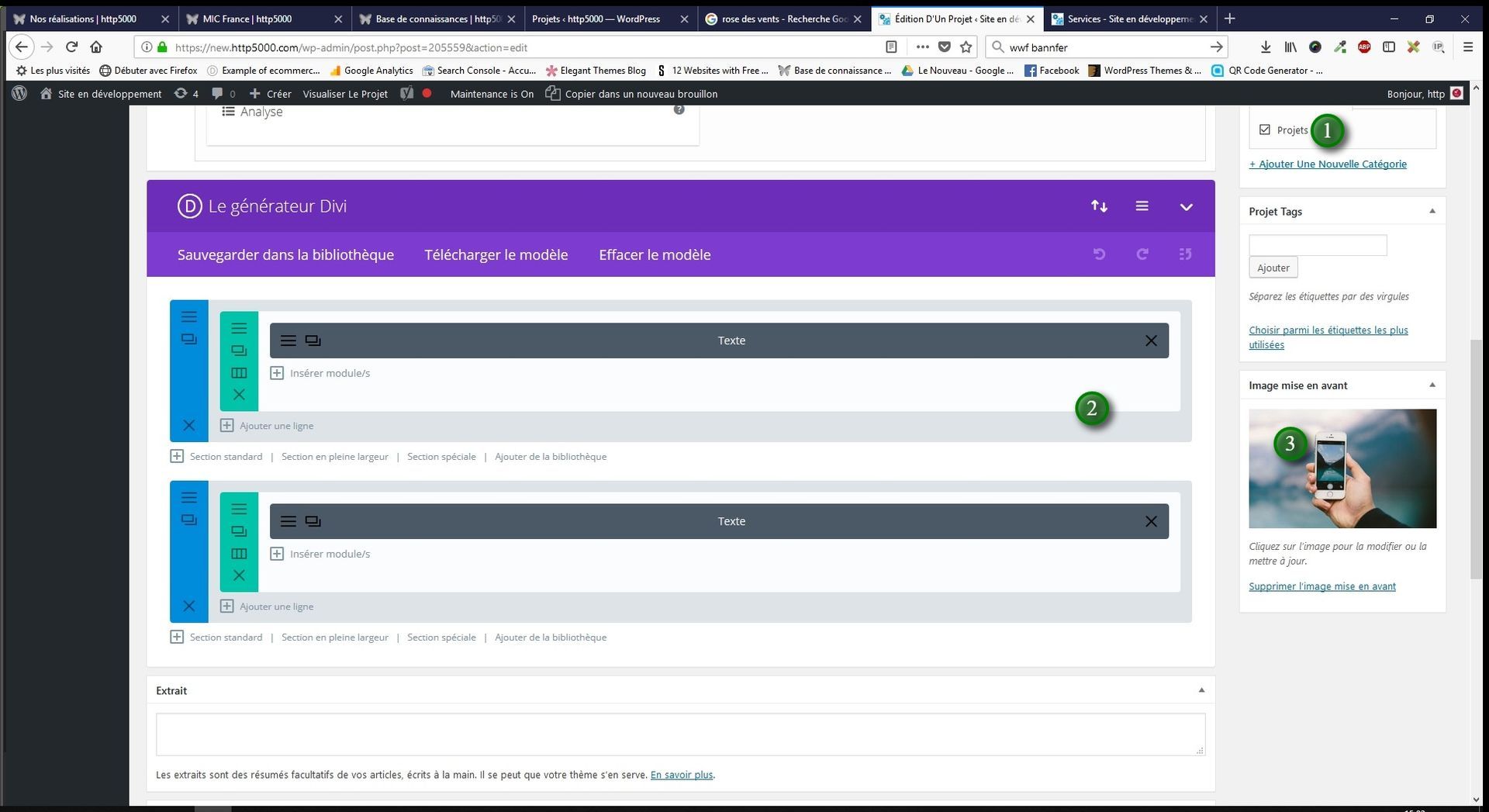Click Télécharger le modèle
The height and width of the screenshot is (812, 1489).
click(496, 255)
